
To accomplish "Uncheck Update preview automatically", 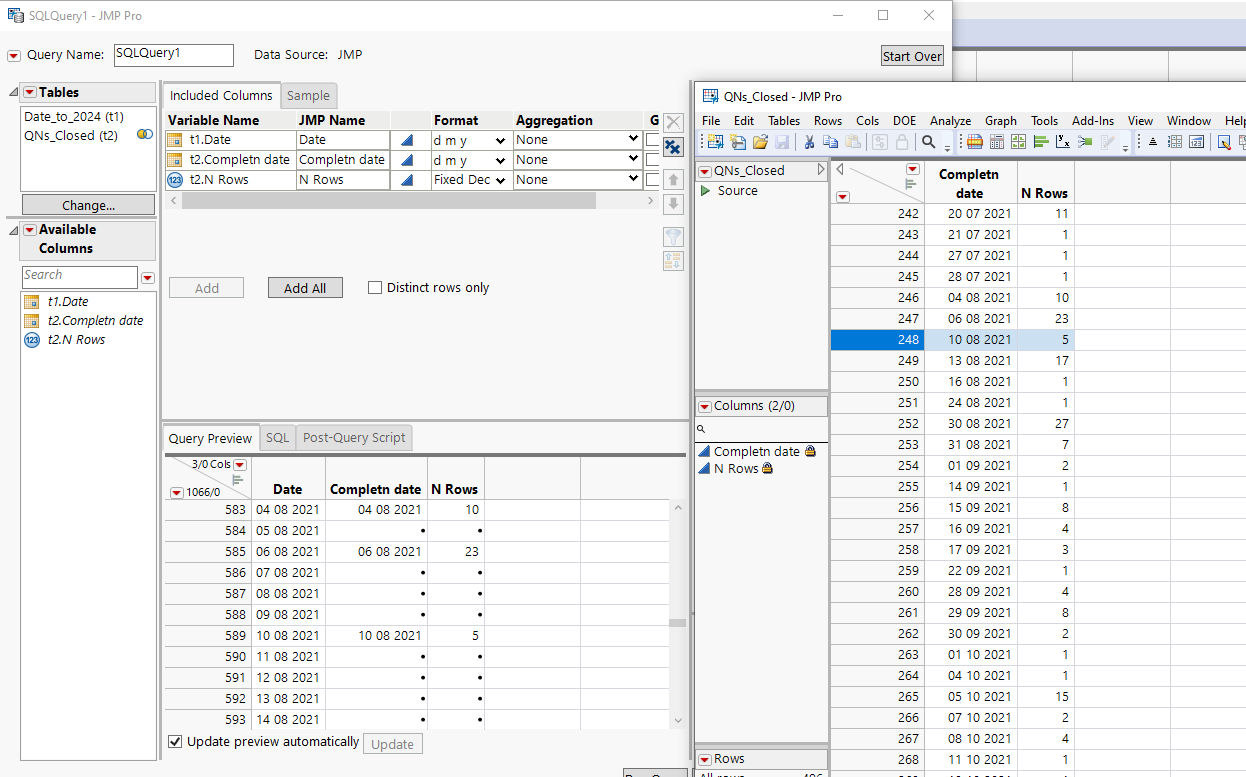I will coord(175,741).
